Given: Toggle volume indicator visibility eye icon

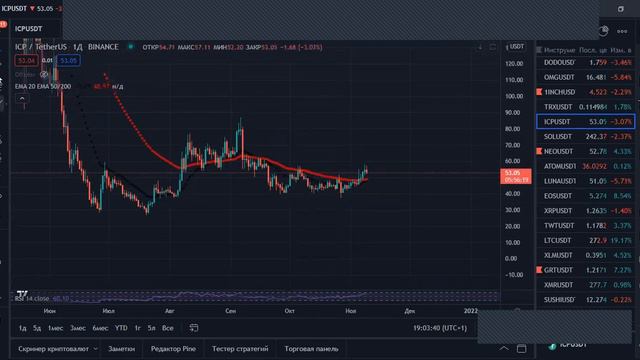Looking at the screenshot, I should coord(44,74).
